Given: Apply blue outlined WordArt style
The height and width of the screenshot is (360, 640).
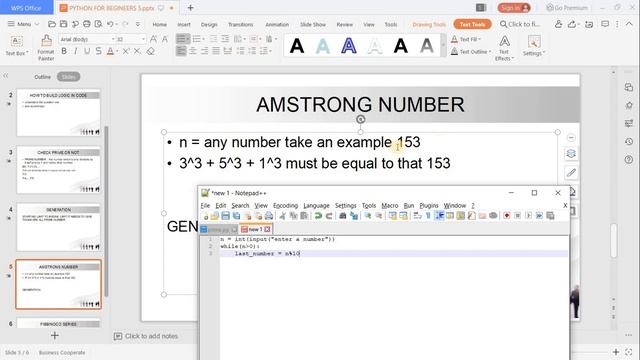Looking at the screenshot, I should pos(349,46).
